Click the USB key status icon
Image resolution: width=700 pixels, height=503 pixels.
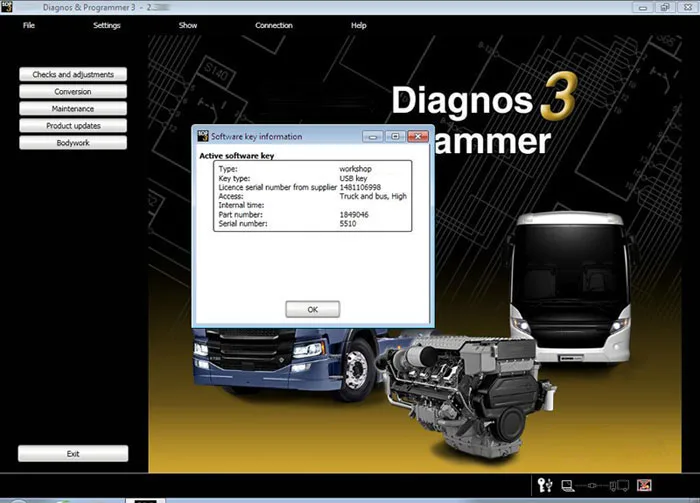point(545,485)
